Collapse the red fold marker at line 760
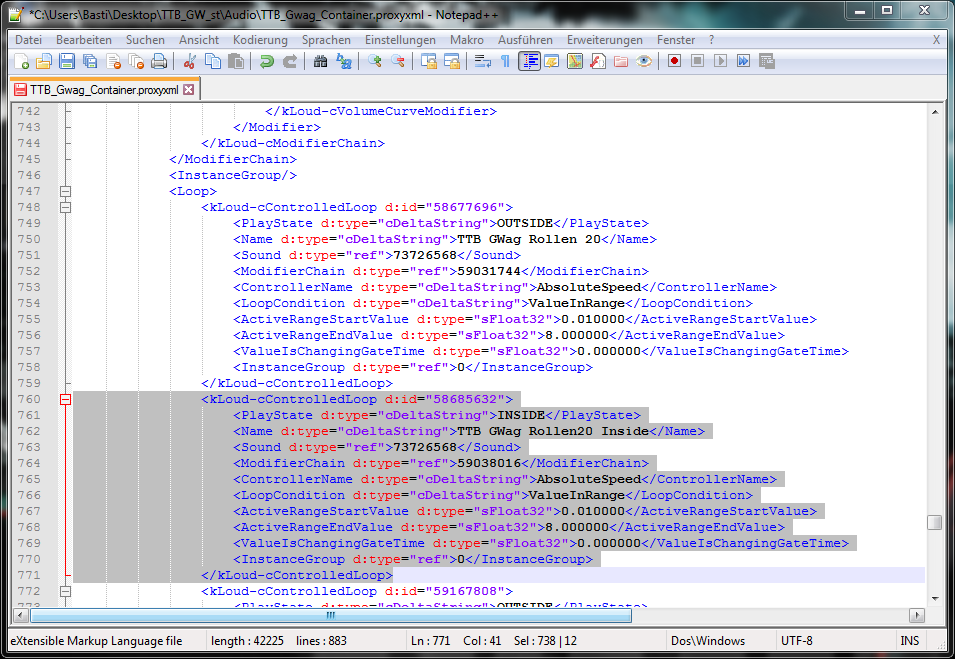This screenshot has width=955, height=659. (x=66, y=399)
